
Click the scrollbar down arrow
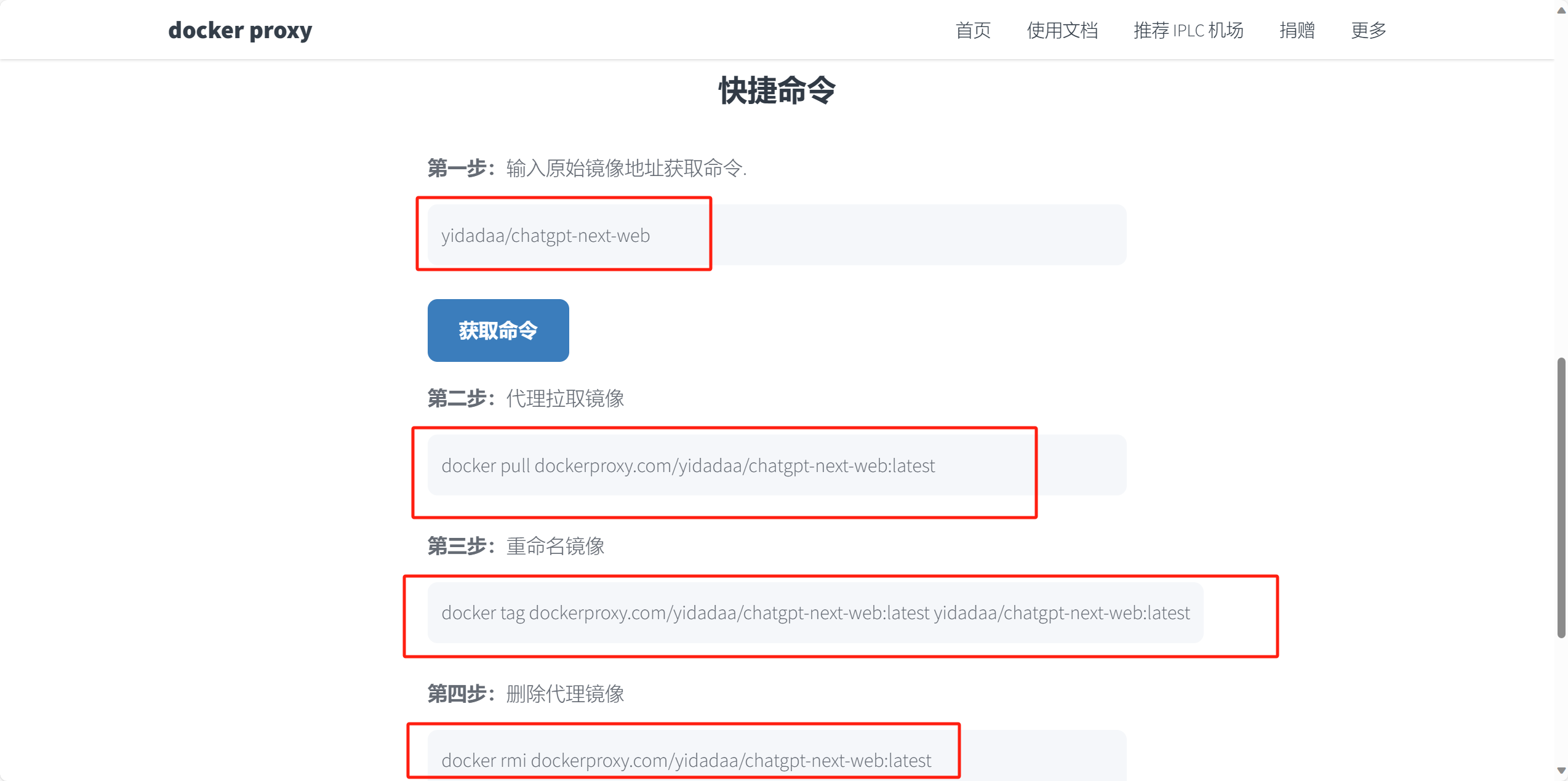pos(1561,771)
